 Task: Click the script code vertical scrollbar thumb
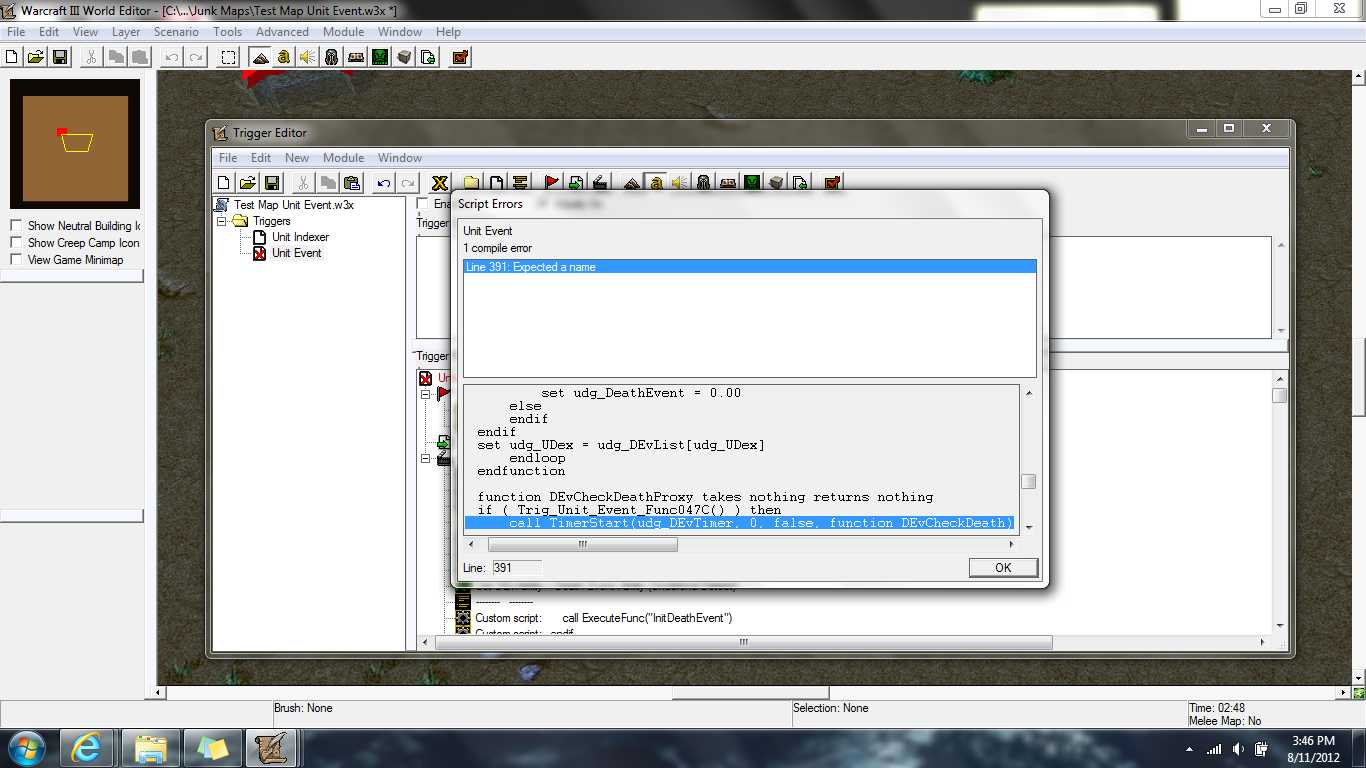(x=1028, y=481)
